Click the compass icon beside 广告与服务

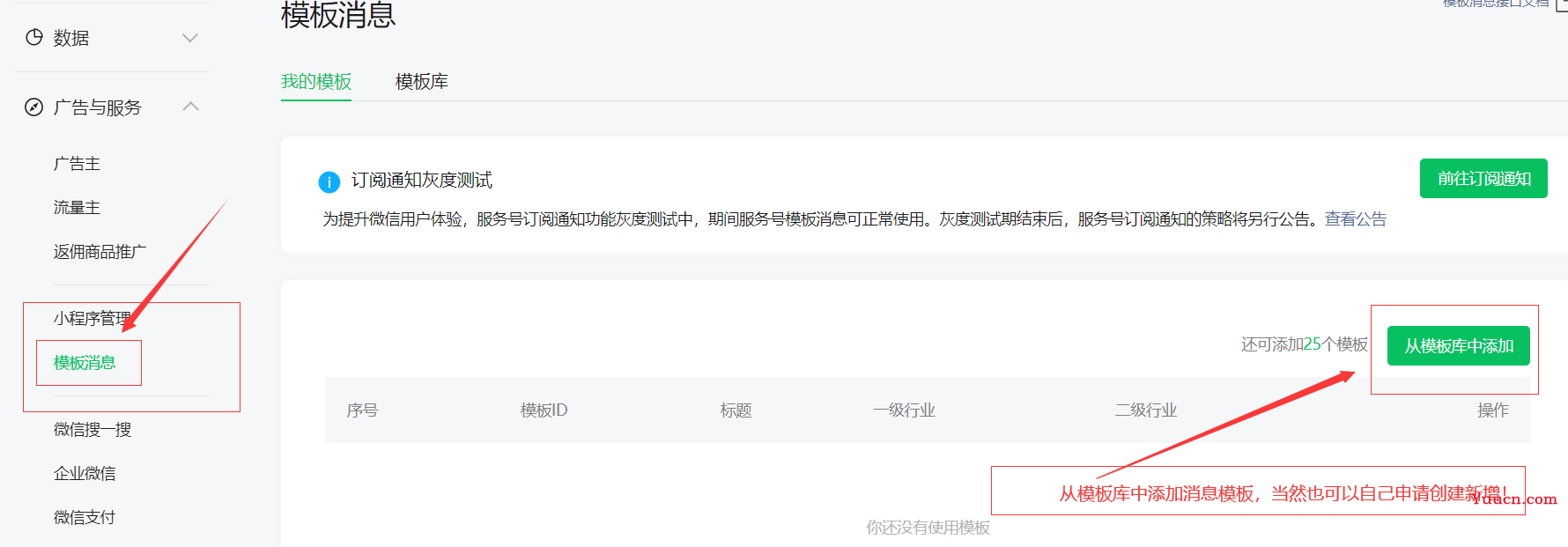click(x=34, y=107)
